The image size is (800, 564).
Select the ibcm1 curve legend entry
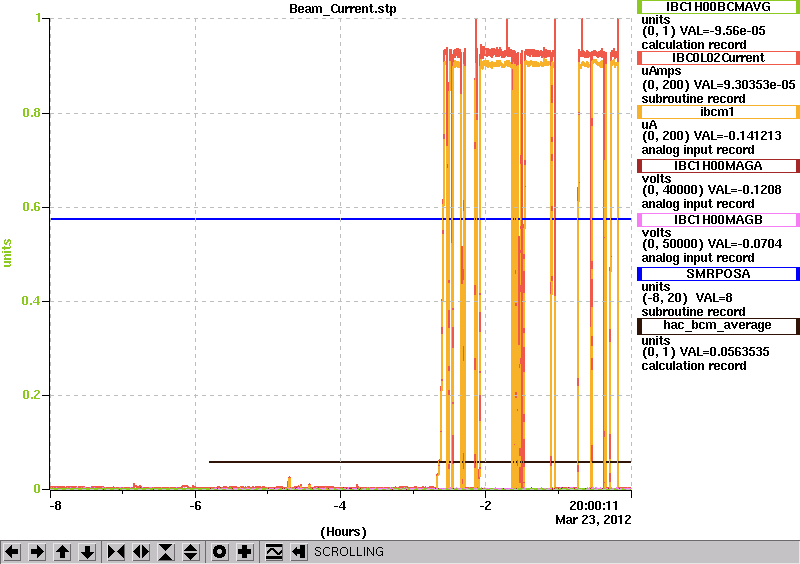[x=718, y=112]
